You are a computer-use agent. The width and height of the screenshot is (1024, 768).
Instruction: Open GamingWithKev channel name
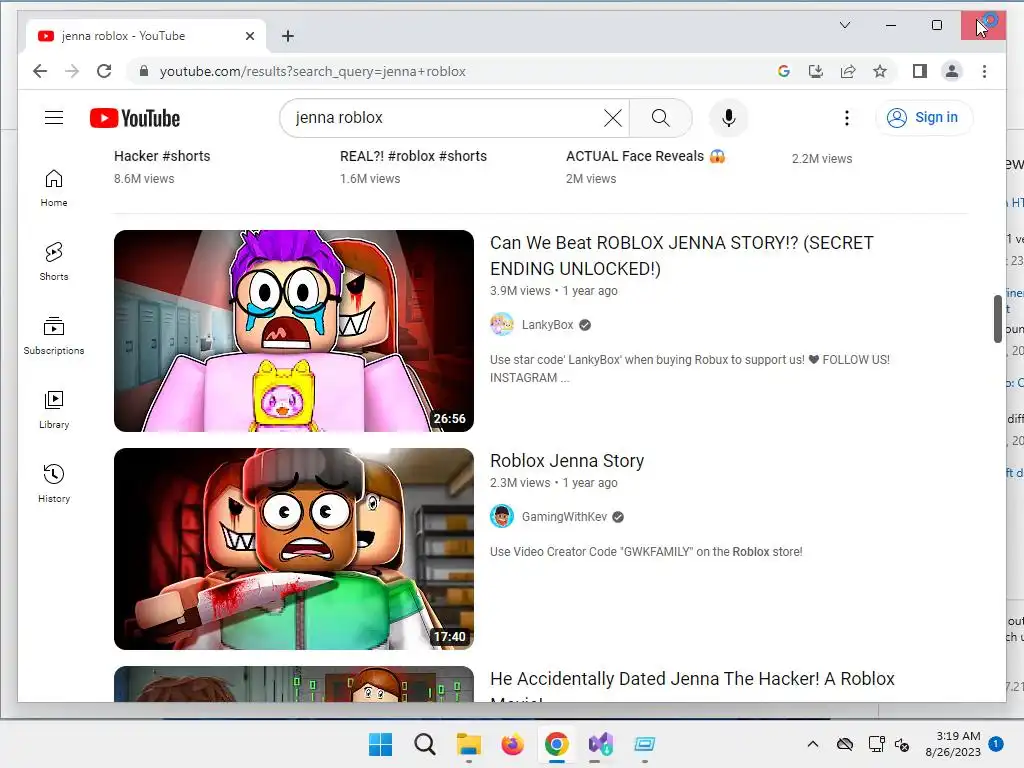564,517
